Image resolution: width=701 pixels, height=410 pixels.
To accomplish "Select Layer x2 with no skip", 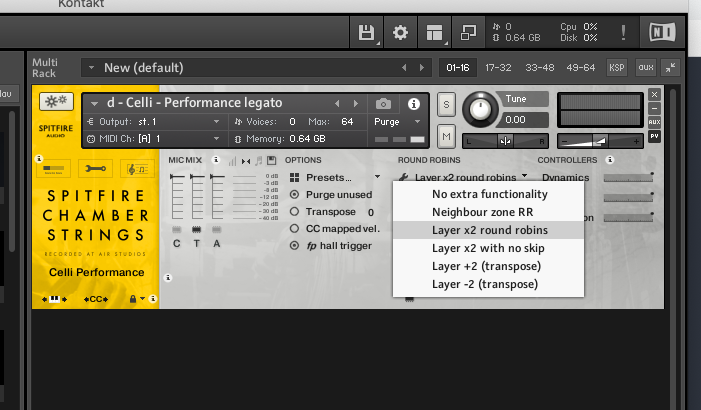I will (489, 248).
